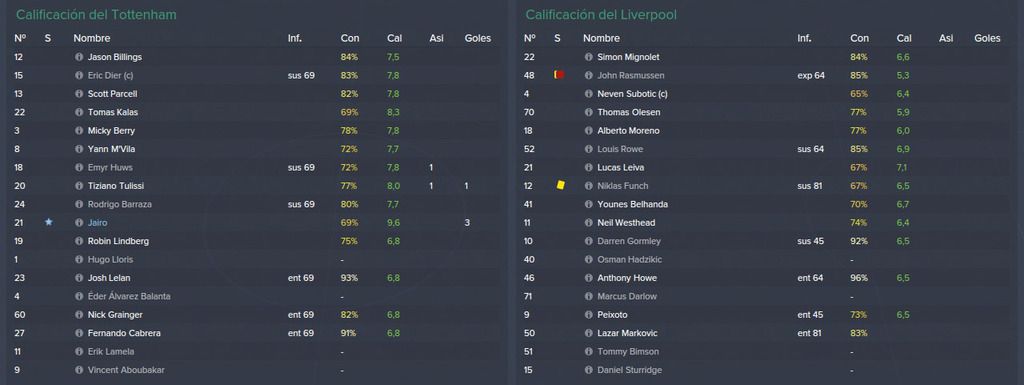Click info icon next to Hugo Lloris

coord(79,260)
